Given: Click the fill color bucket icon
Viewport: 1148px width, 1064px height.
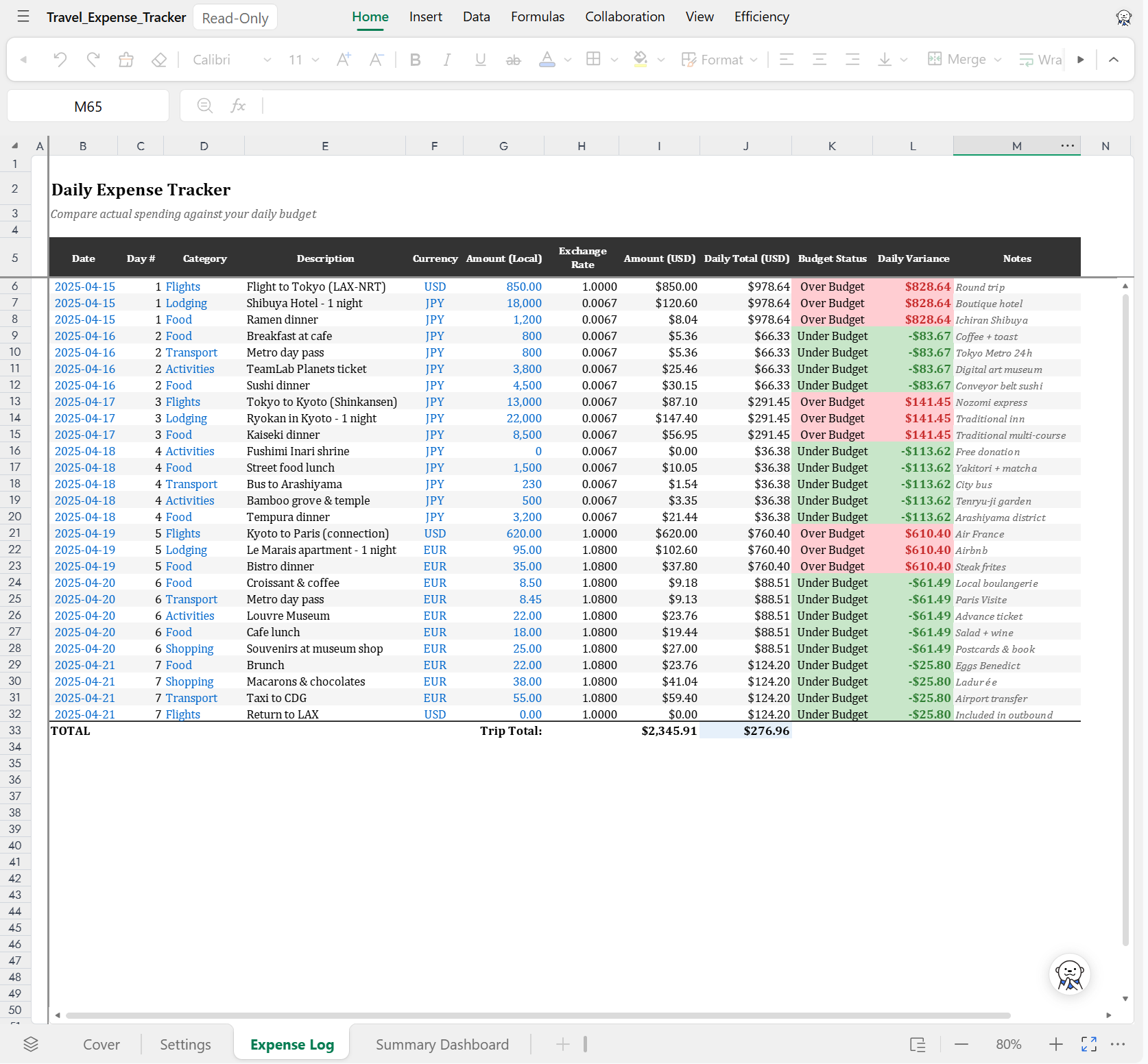Looking at the screenshot, I should [641, 60].
